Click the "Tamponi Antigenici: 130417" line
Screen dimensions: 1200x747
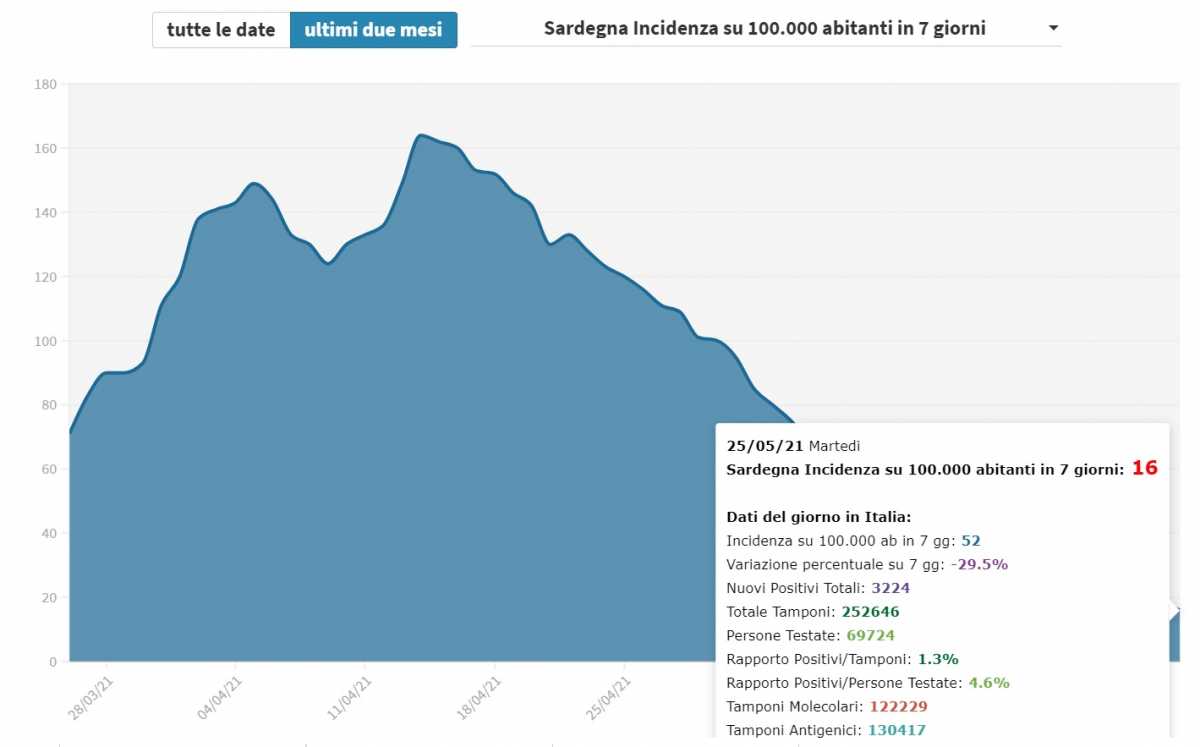coord(826,730)
